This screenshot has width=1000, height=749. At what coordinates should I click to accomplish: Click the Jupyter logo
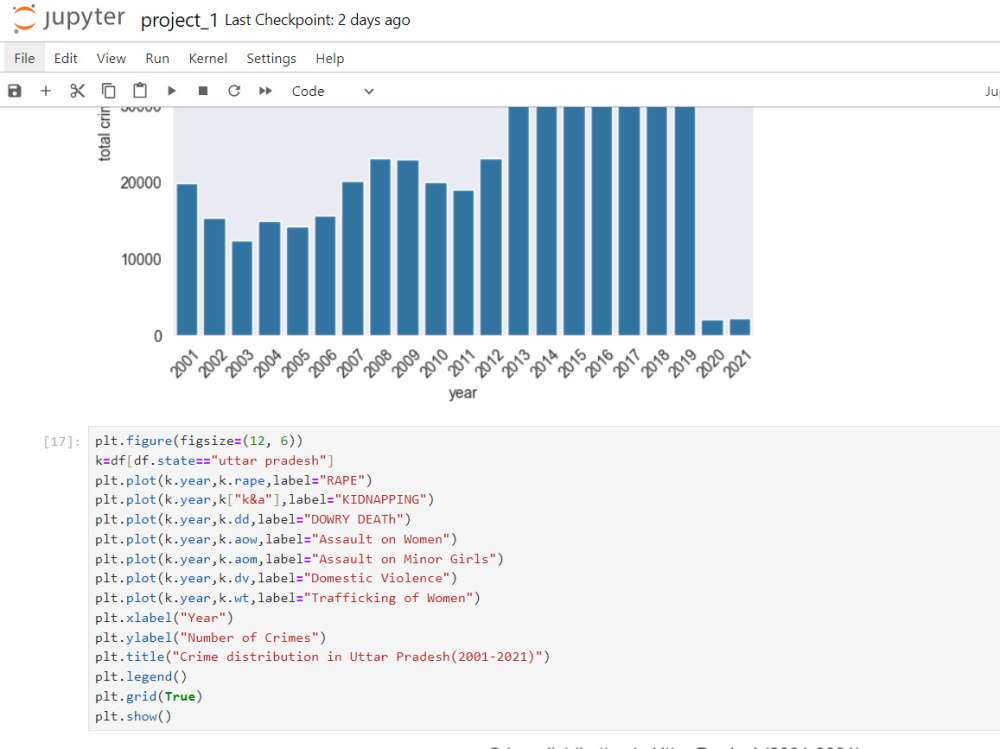click(x=69, y=18)
